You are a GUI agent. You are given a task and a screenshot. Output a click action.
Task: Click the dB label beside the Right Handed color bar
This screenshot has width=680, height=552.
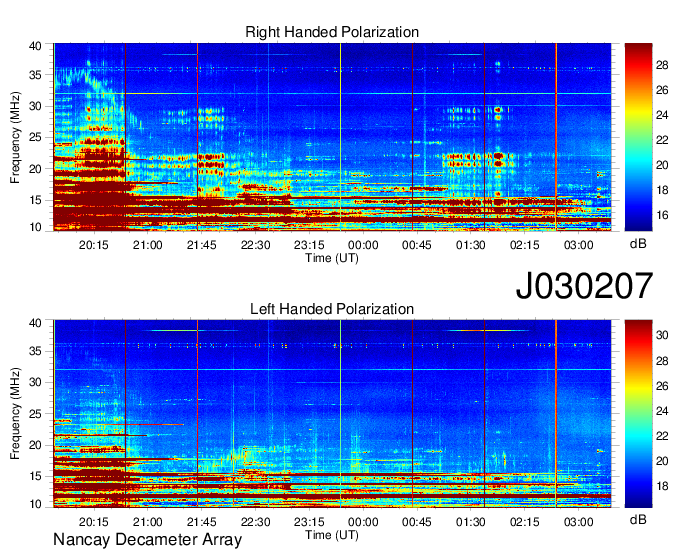[x=638, y=244]
